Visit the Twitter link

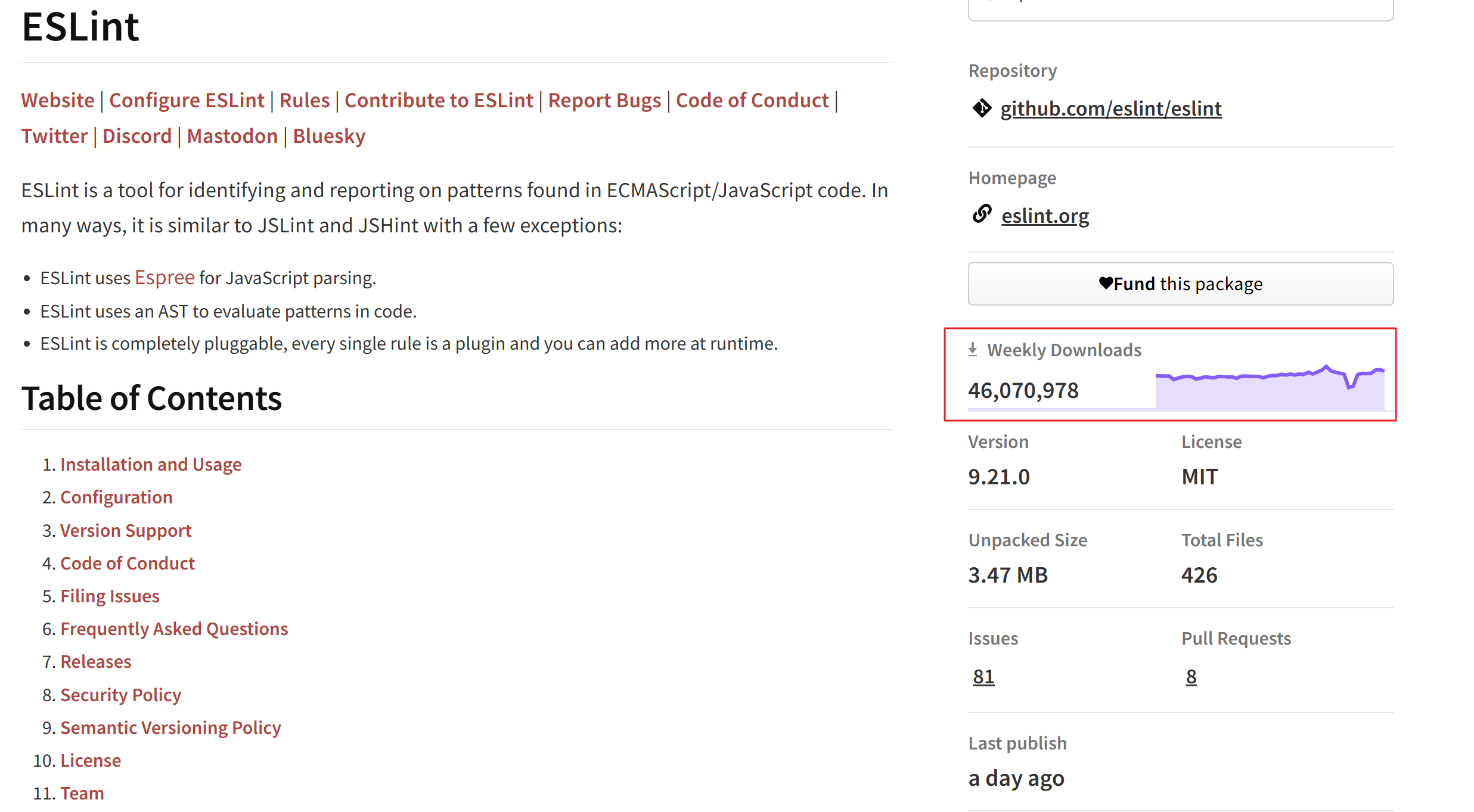pos(54,136)
